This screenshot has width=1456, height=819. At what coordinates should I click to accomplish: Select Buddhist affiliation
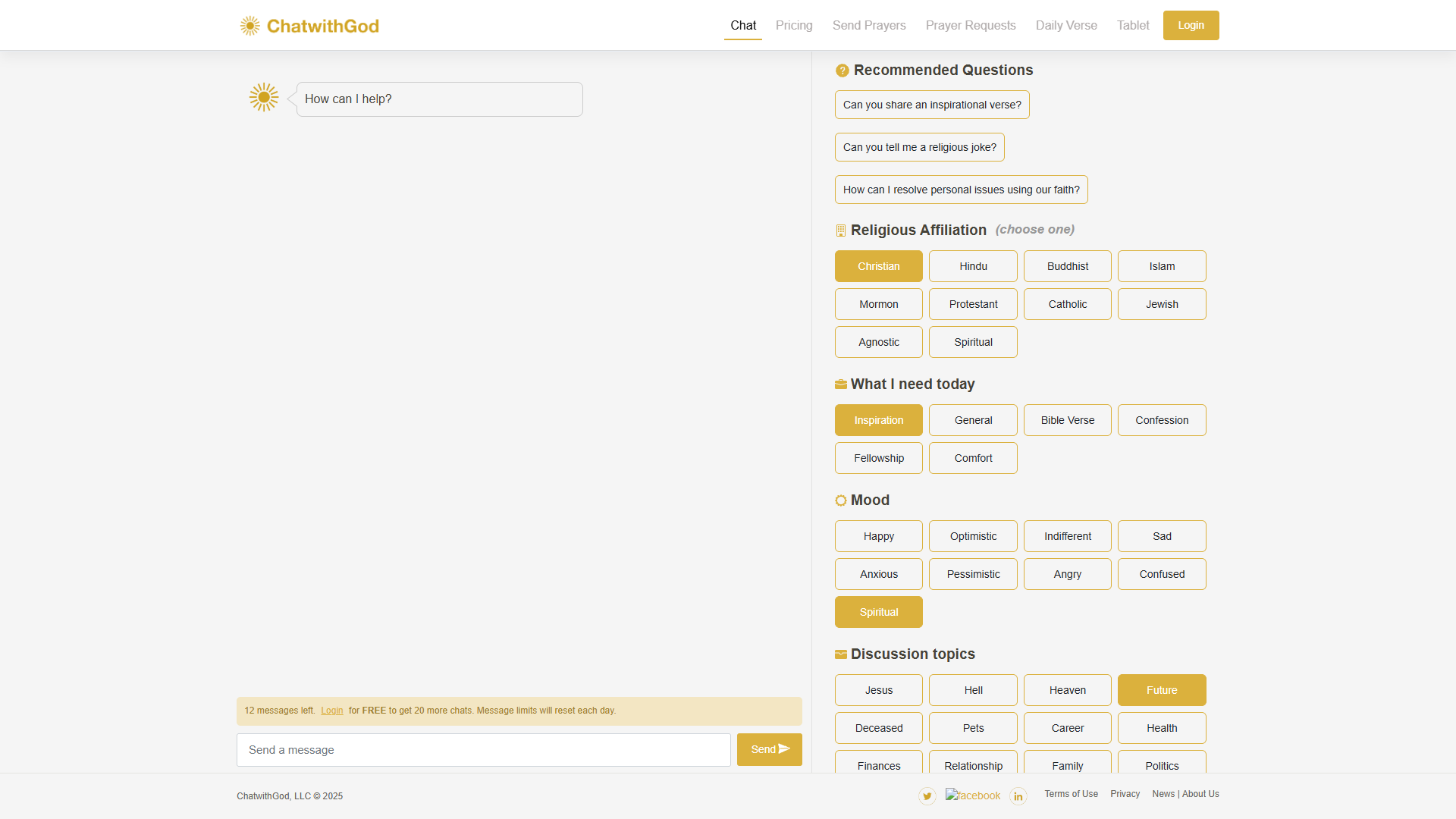[x=1068, y=266]
